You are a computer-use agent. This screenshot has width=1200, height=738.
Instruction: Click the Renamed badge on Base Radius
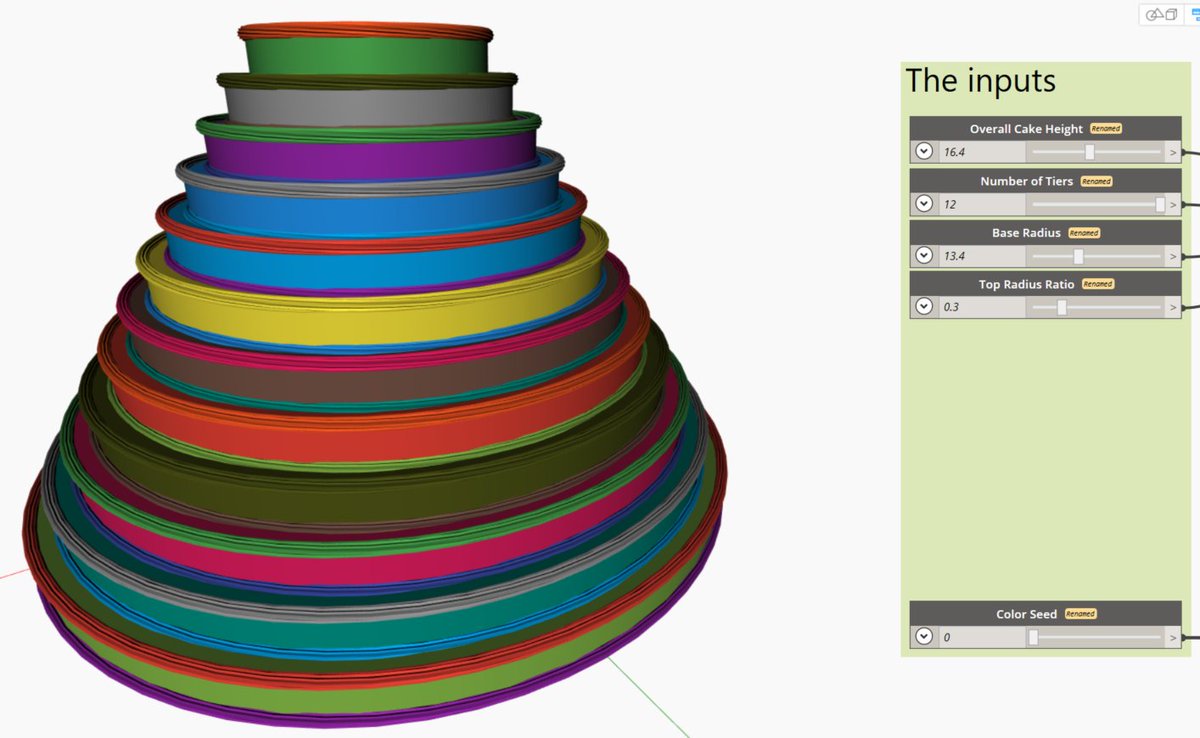tap(1084, 233)
